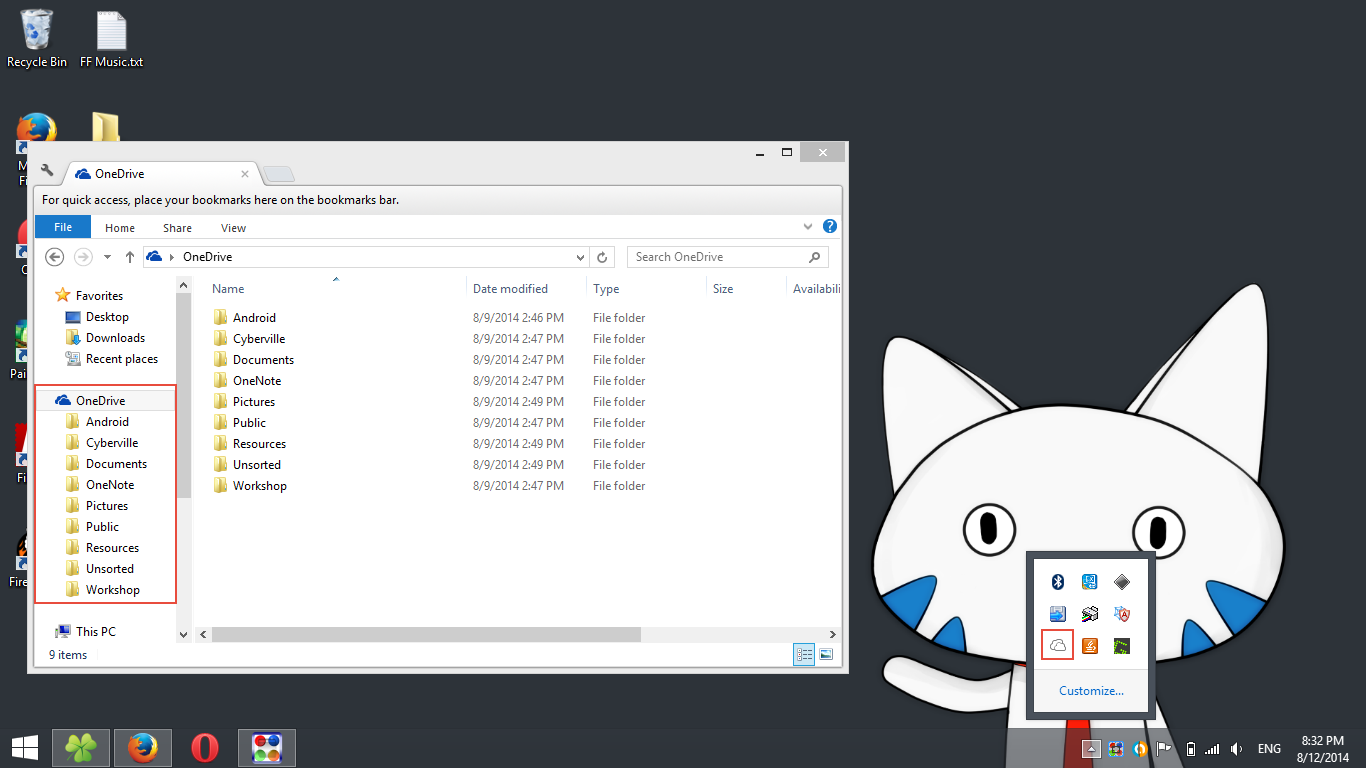The width and height of the screenshot is (1366, 768).
Task: Click the horizontal scrollbar right arrow
Action: (833, 634)
